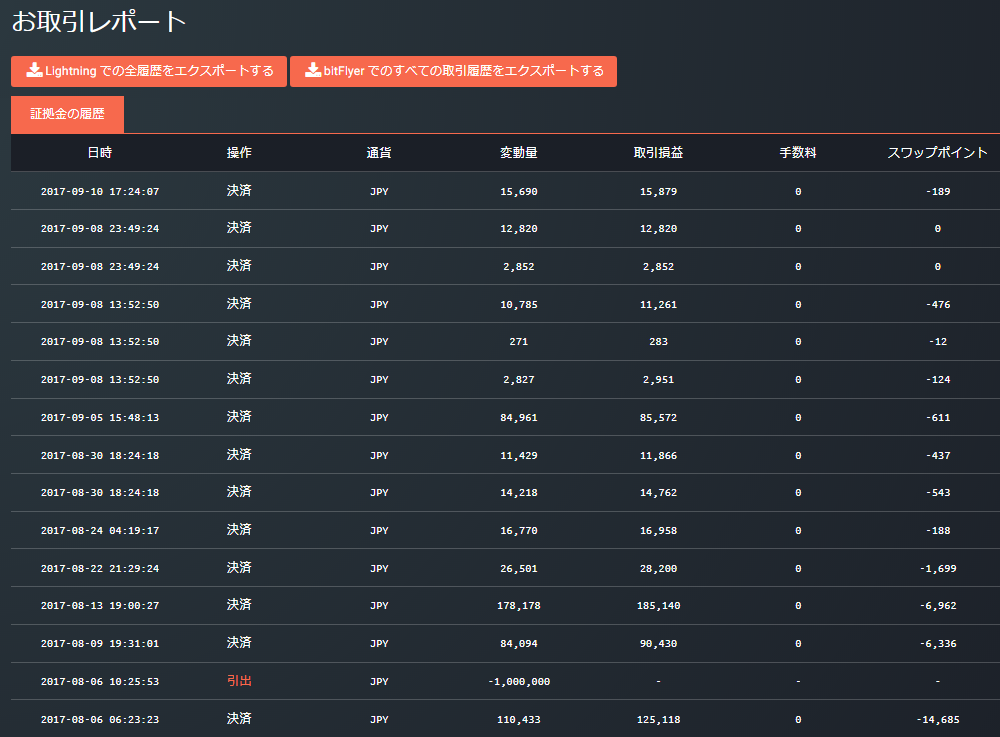Select the 2017-08-22 21:29:24 timestamp

pos(99,569)
